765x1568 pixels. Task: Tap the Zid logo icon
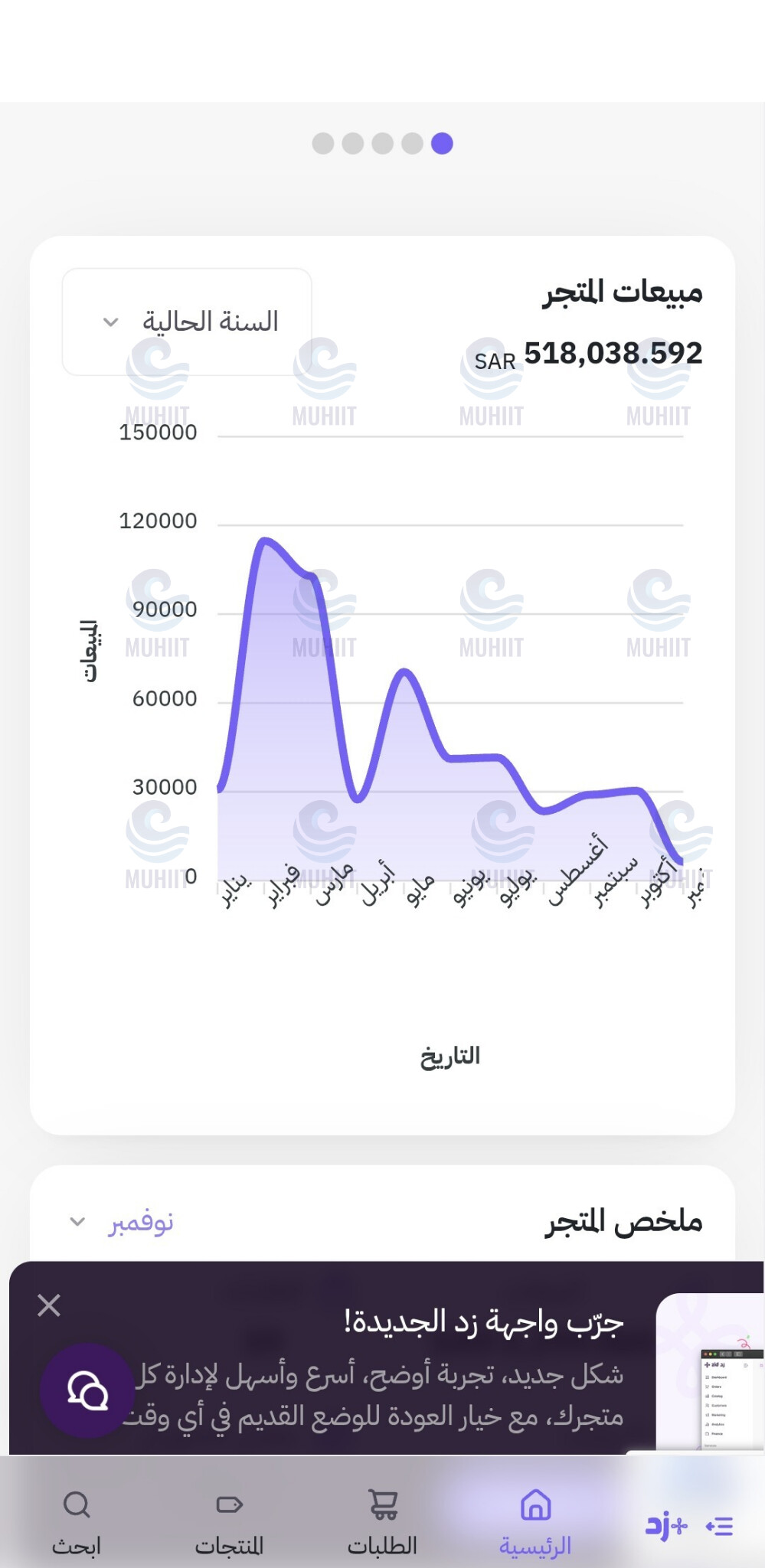click(x=666, y=1526)
